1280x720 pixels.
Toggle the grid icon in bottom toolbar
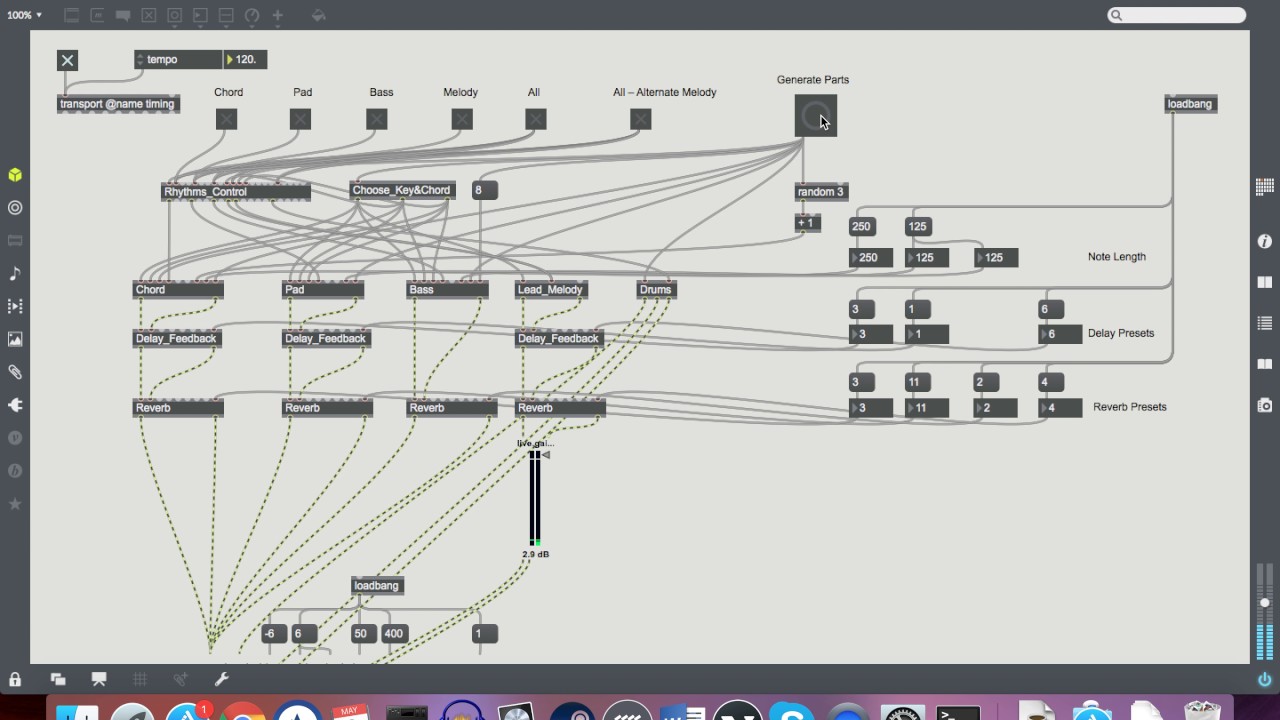pyautogui.click(x=140, y=679)
